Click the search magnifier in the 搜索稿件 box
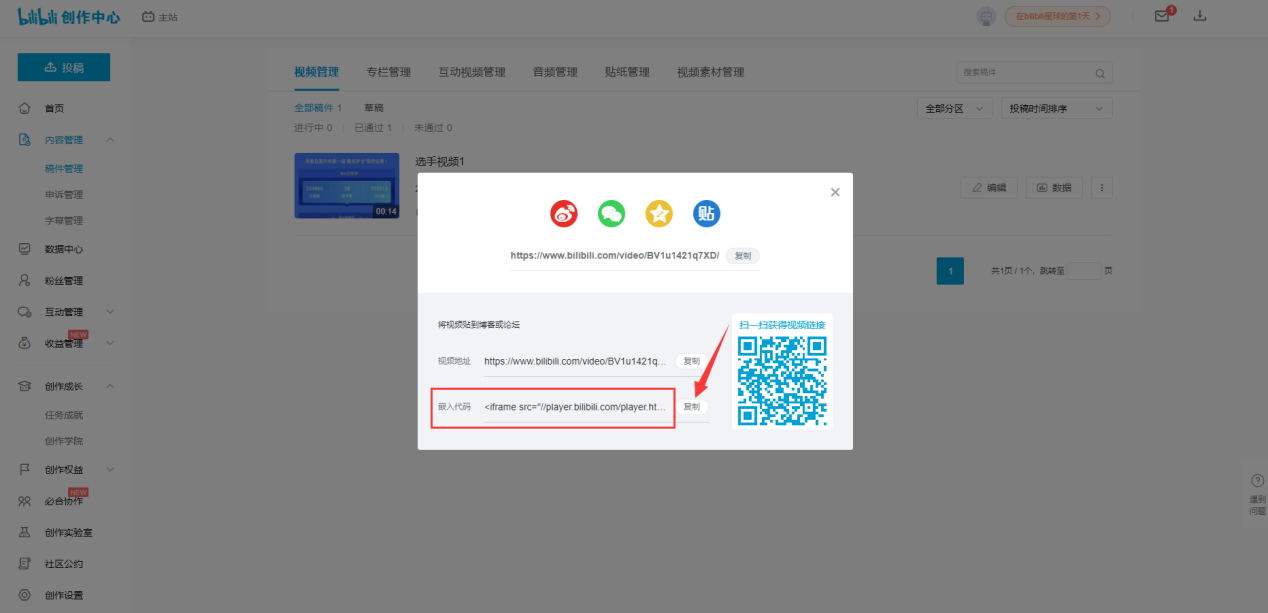1268x613 pixels. (x=1100, y=73)
